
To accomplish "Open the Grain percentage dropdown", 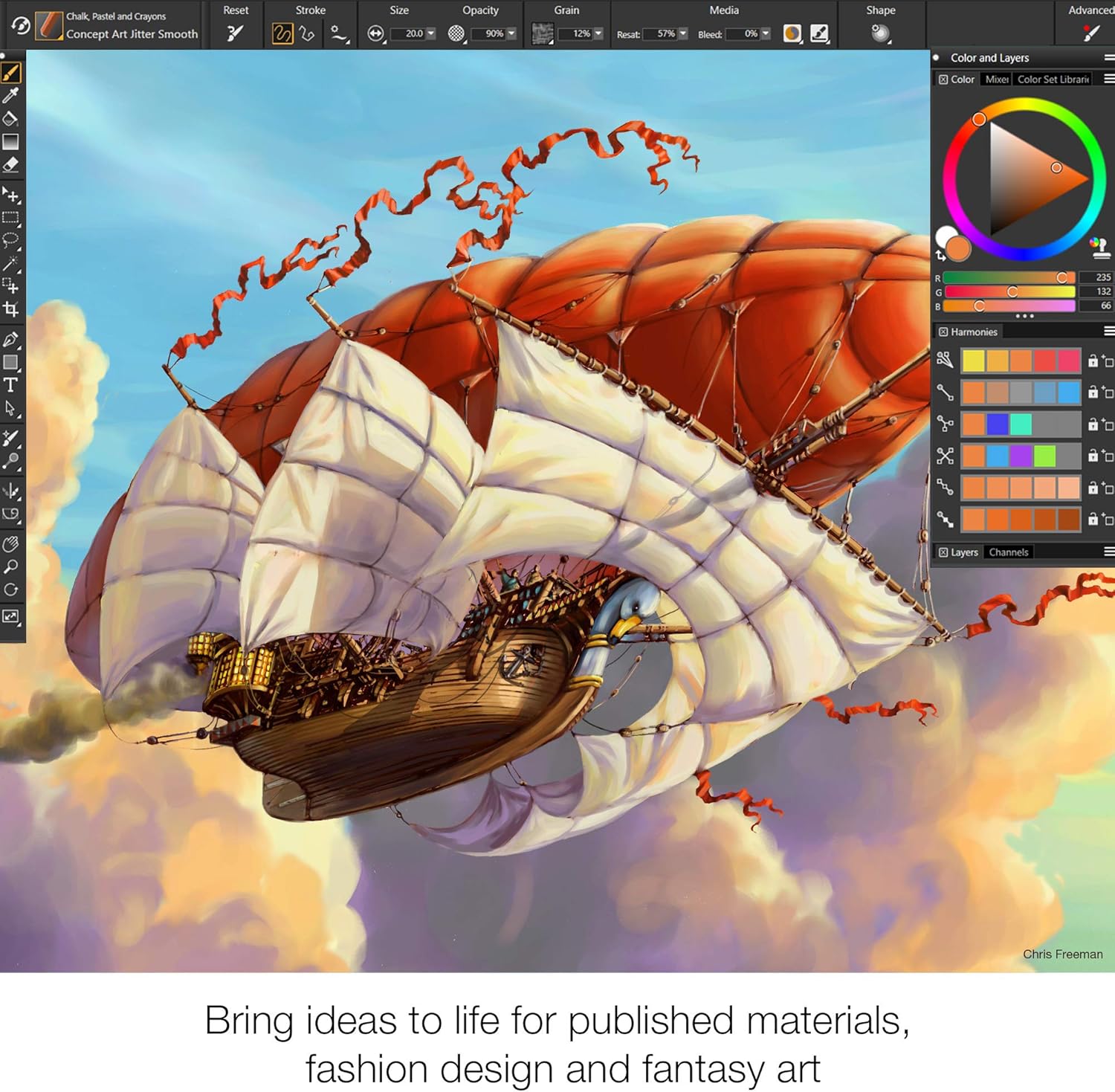I will 598,33.
